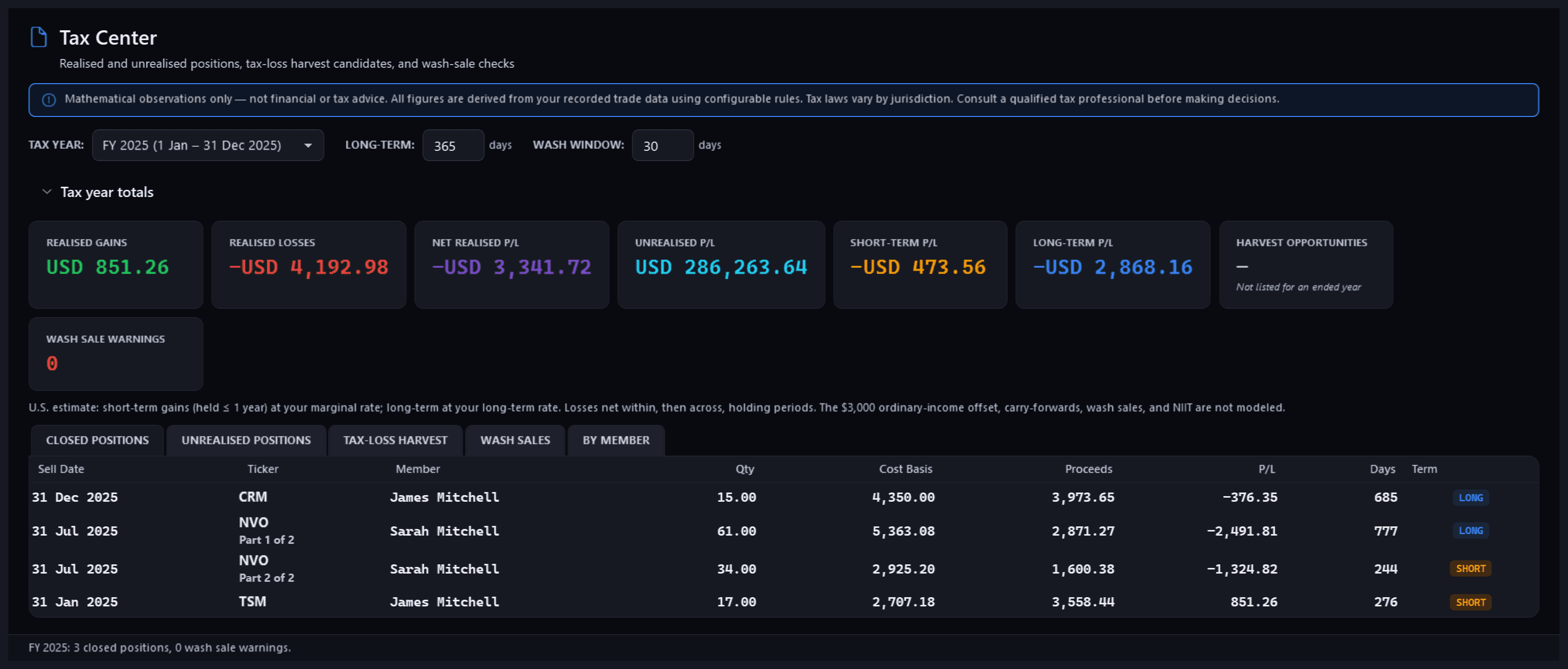This screenshot has width=1568, height=669.
Task: Click Sarah Mitchell in 61.00 qty row
Action: (444, 532)
